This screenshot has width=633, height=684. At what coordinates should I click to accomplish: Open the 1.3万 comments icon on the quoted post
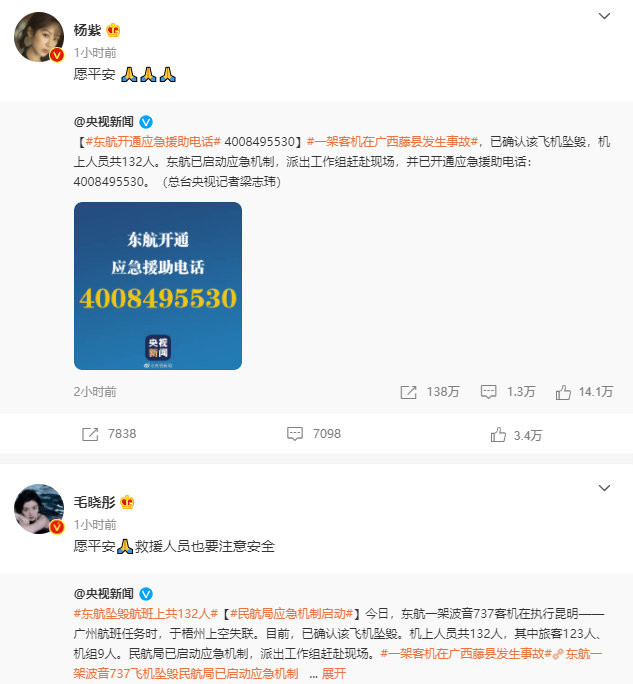coord(488,392)
